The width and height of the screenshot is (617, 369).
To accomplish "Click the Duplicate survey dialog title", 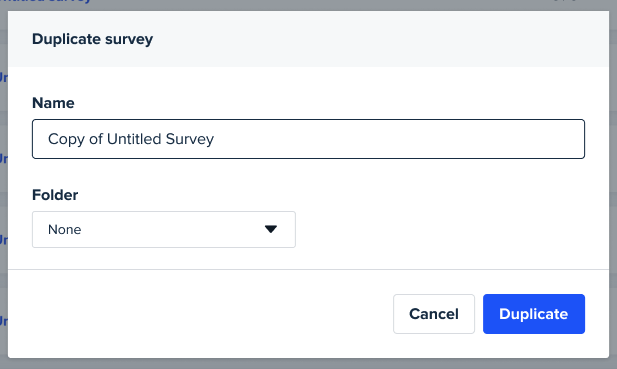I will pos(92,39).
